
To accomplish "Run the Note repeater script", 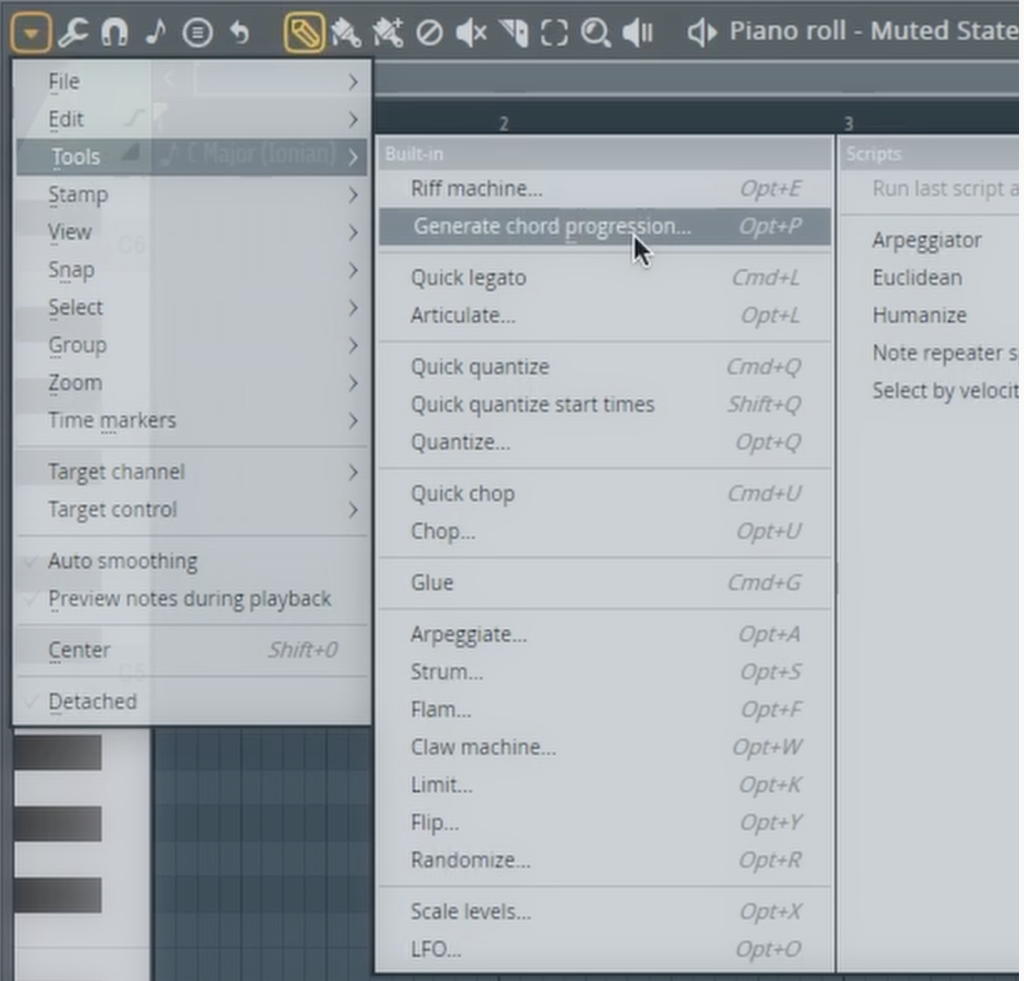I will coord(930,353).
